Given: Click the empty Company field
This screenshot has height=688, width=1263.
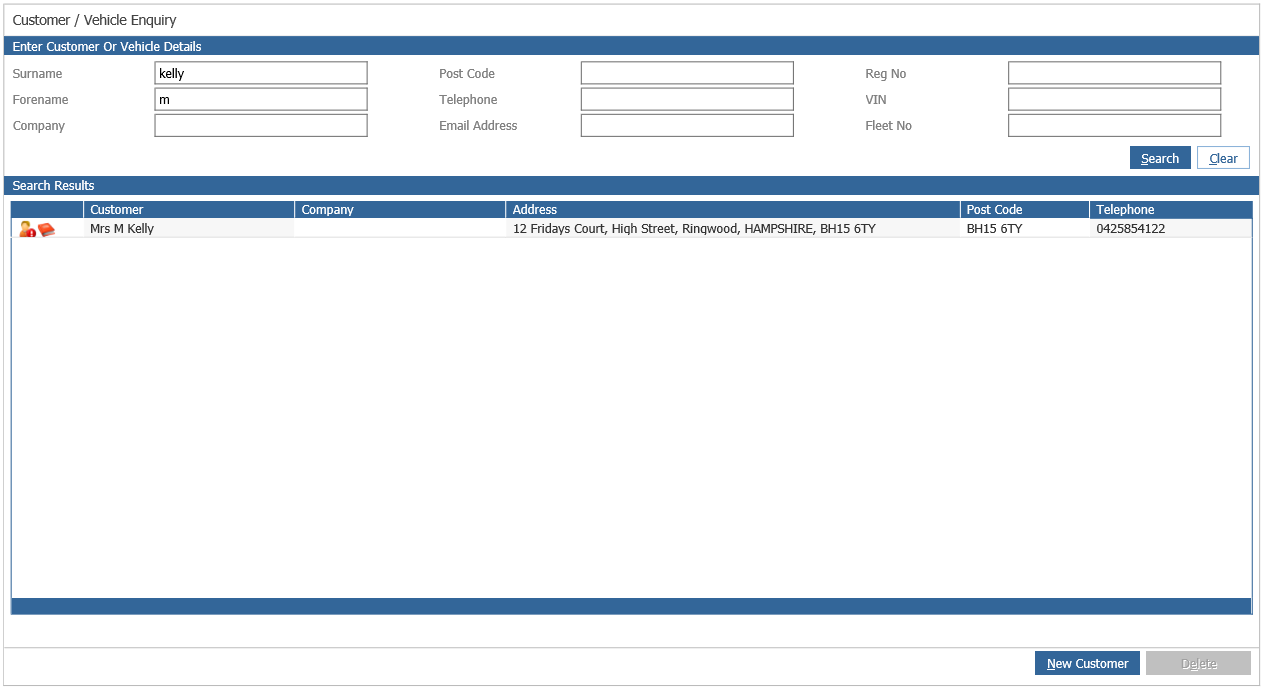Looking at the screenshot, I should pyautogui.click(x=260, y=124).
